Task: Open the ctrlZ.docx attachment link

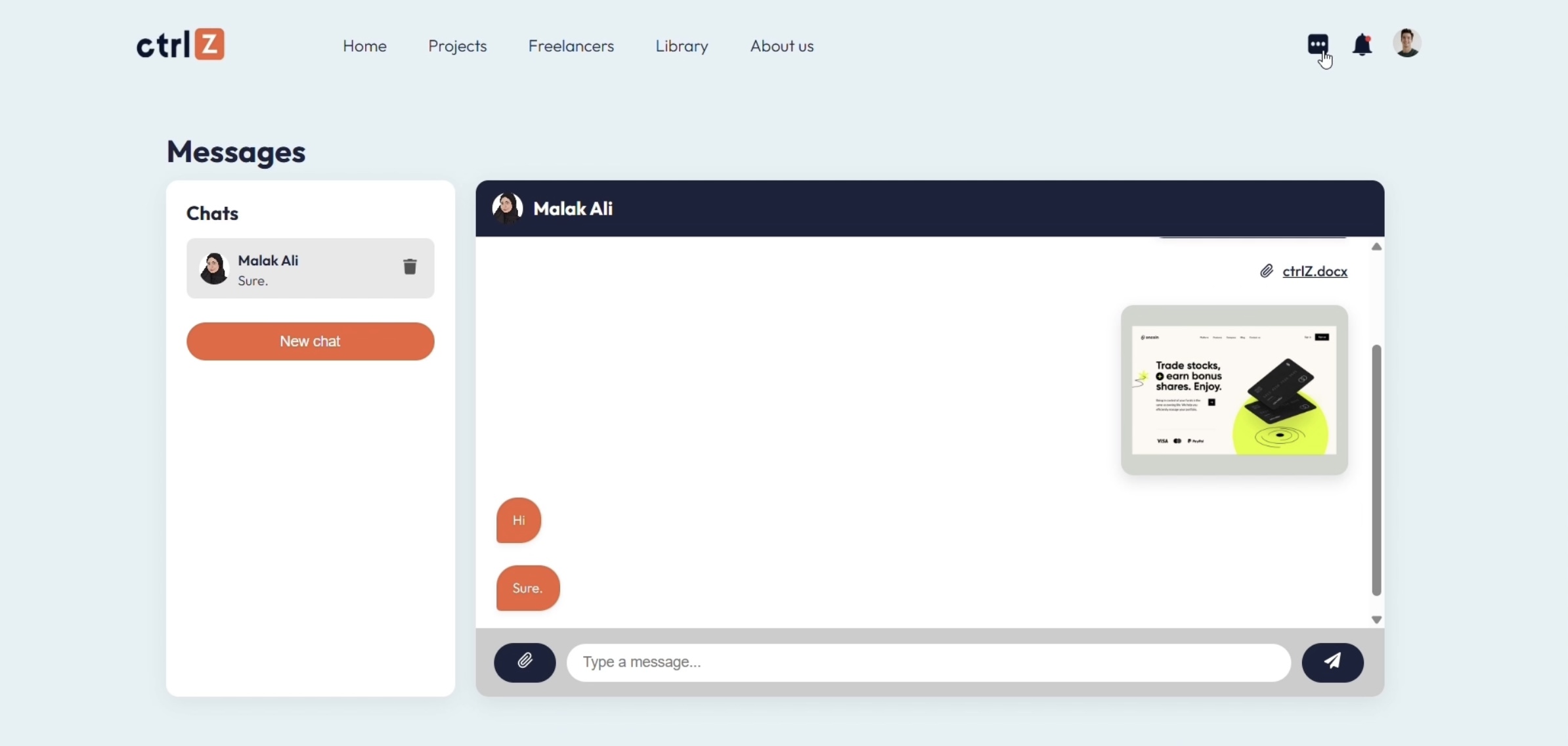Action: click(1315, 271)
